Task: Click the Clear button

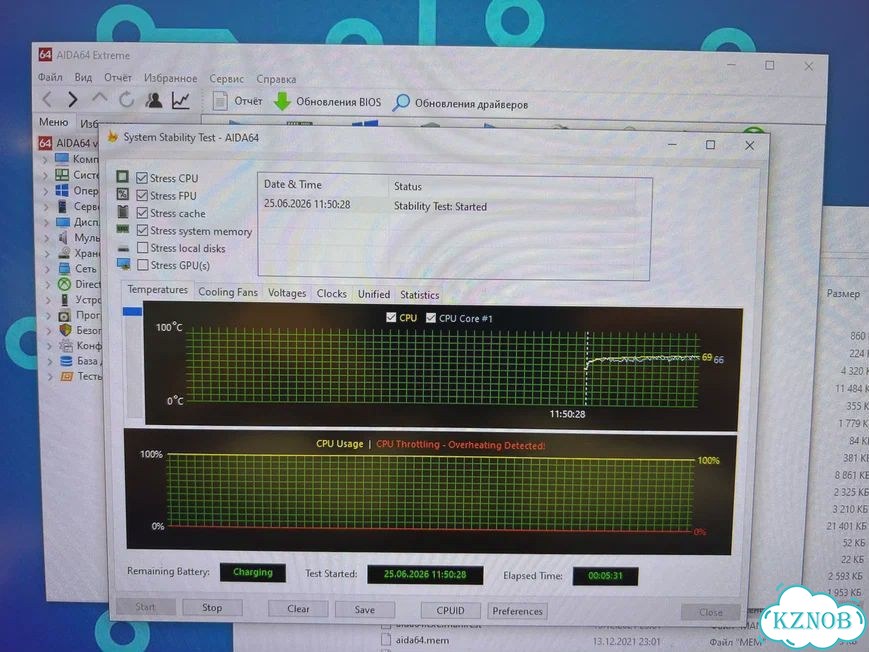Action: tap(298, 609)
